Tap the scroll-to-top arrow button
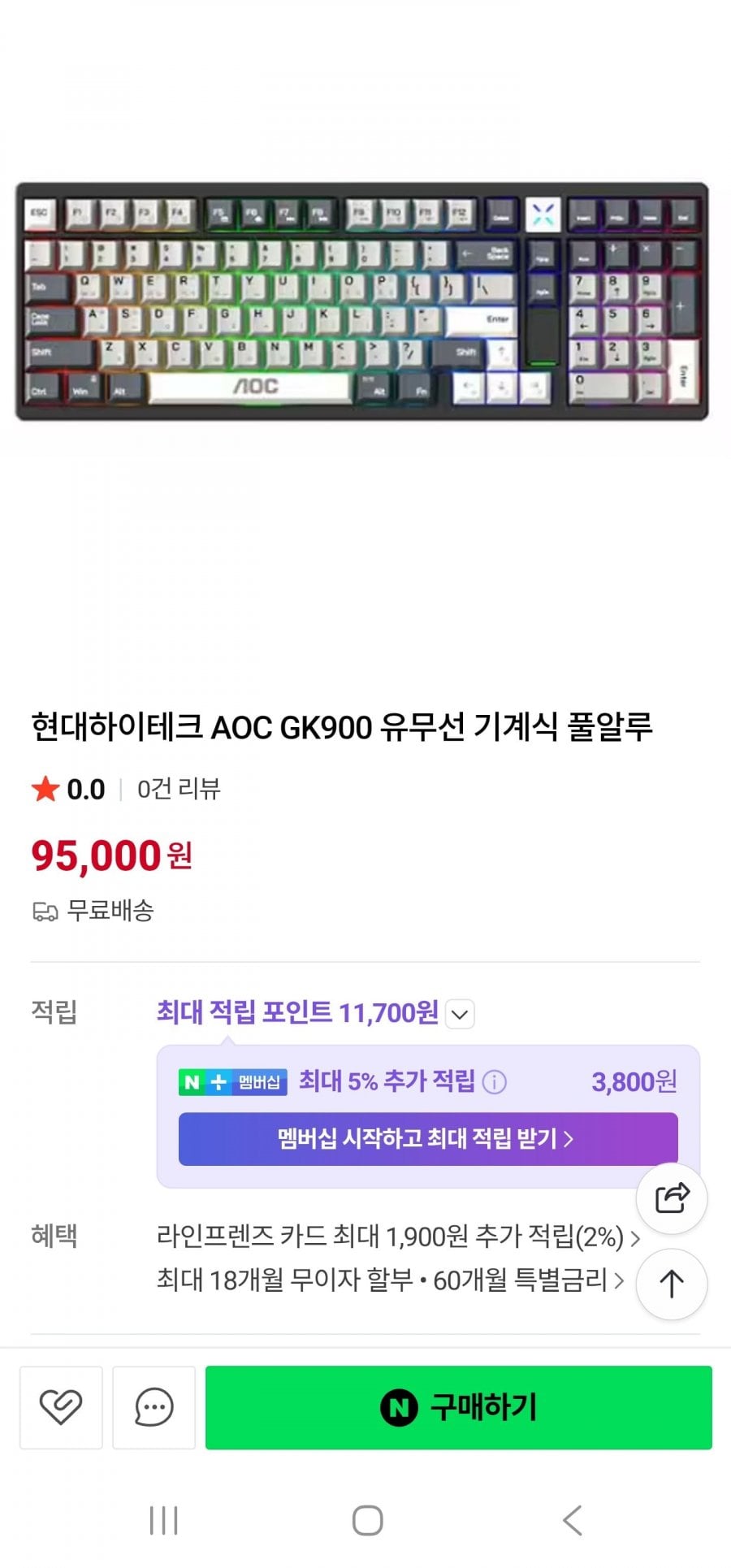The height and width of the screenshot is (1568, 731). tap(672, 1284)
